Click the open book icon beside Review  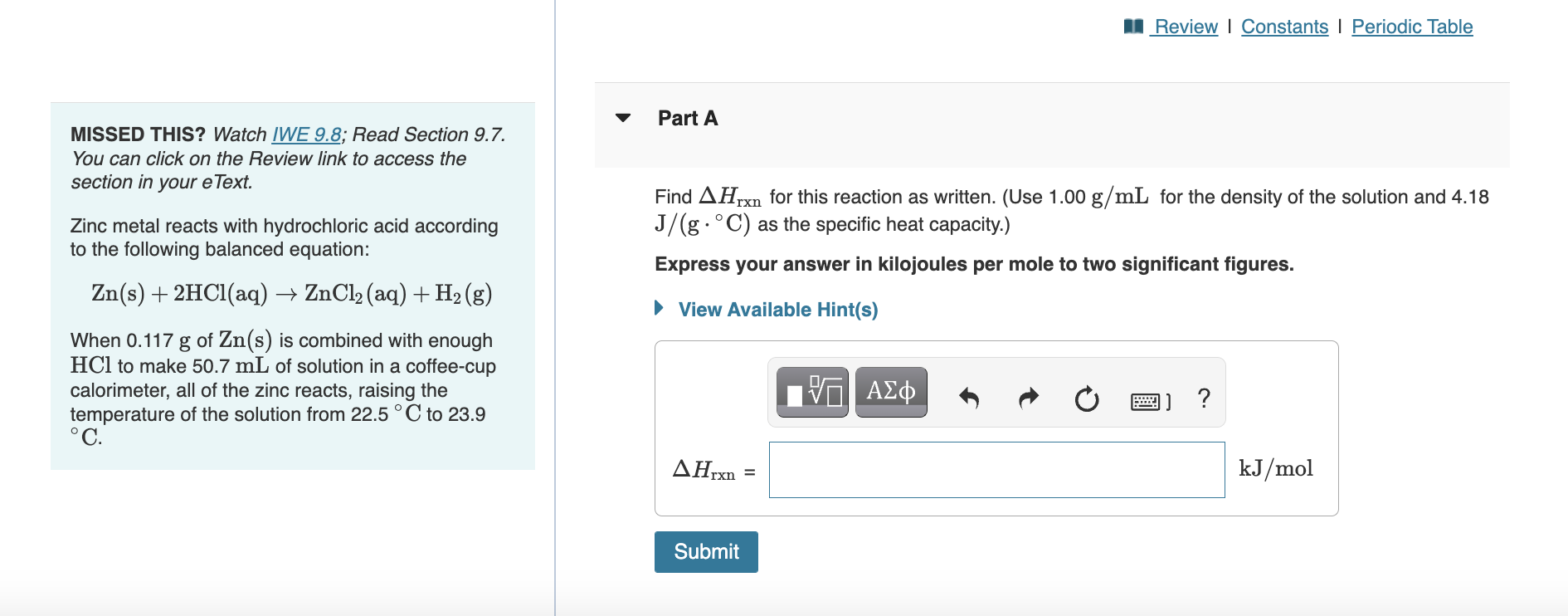click(1135, 26)
